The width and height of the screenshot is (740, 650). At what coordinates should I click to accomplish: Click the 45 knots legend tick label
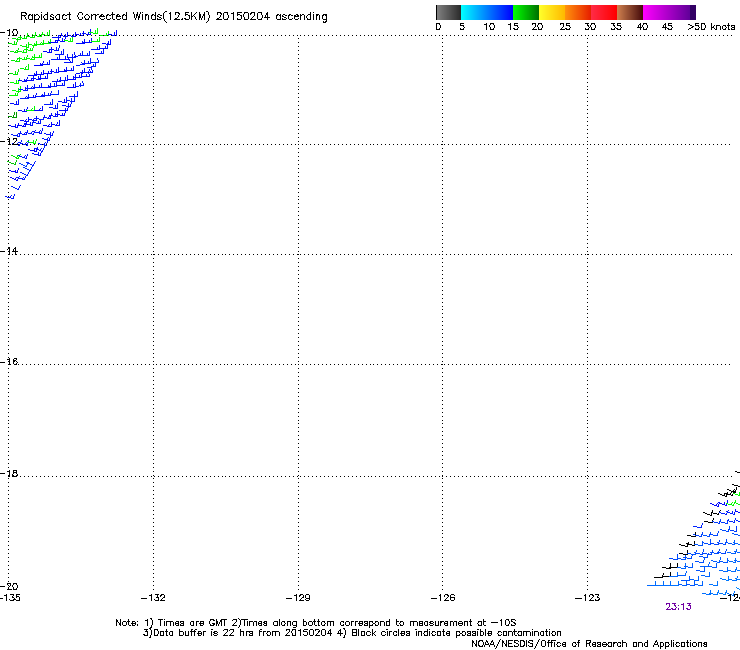[667, 27]
